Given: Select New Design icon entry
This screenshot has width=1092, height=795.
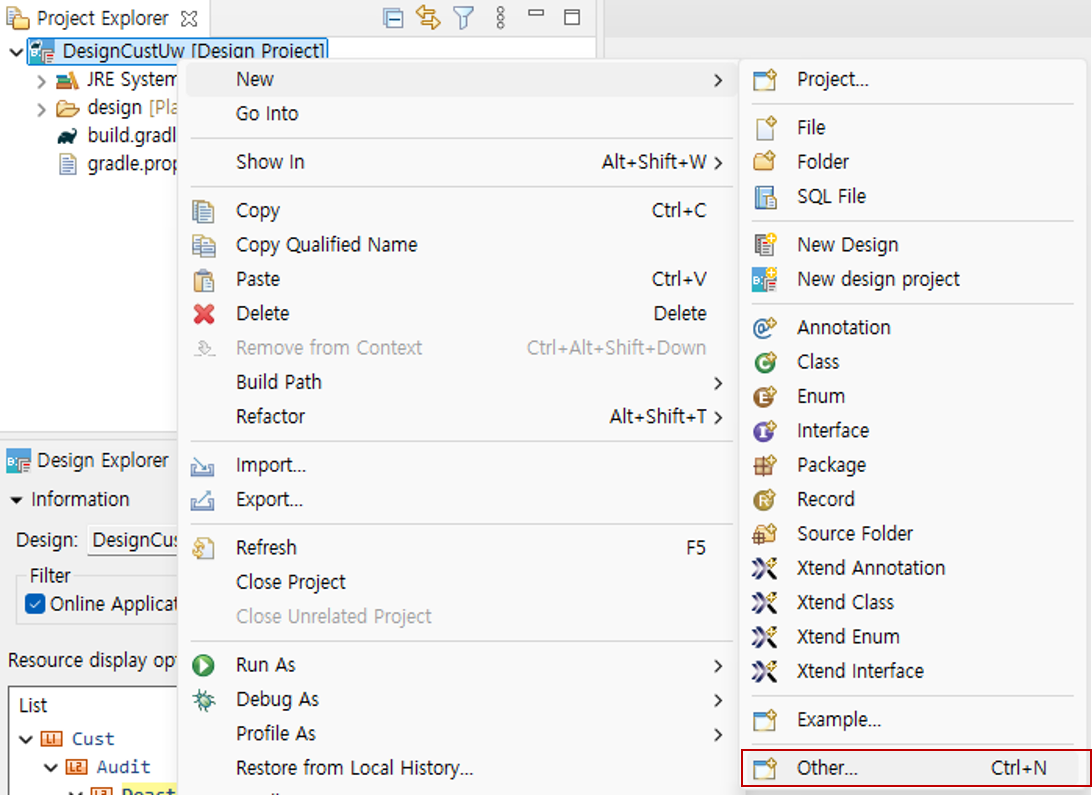Looking at the screenshot, I should click(847, 245).
